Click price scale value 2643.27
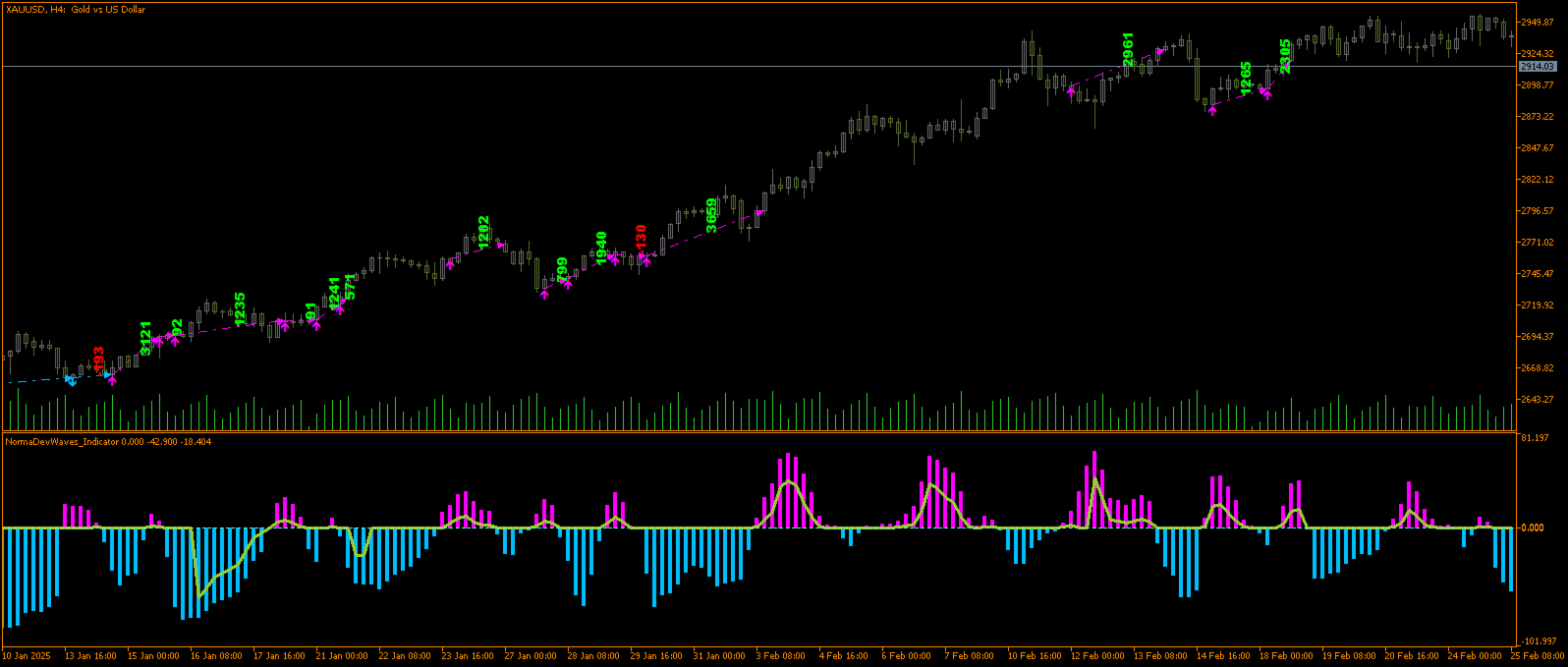This screenshot has height=667, width=1568. pos(1538,399)
